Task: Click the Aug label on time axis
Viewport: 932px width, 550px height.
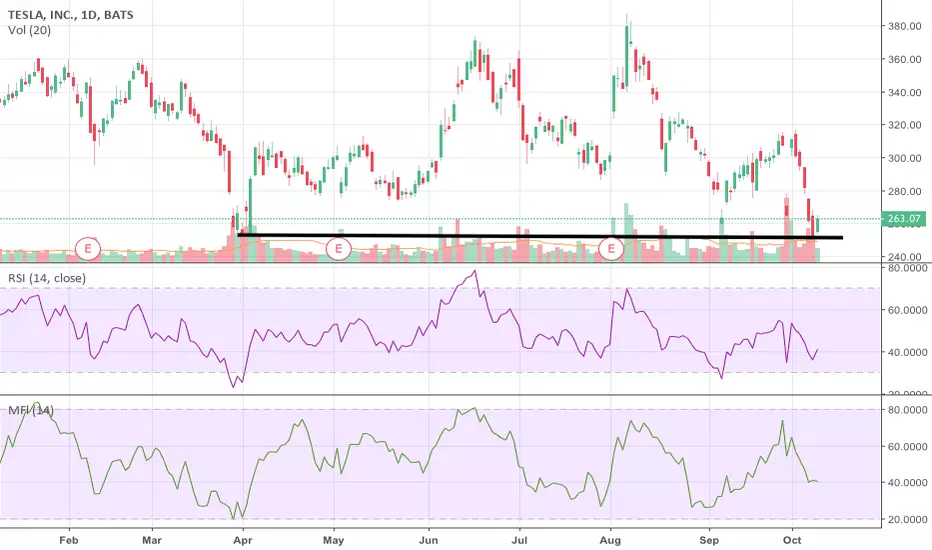Action: pos(610,540)
